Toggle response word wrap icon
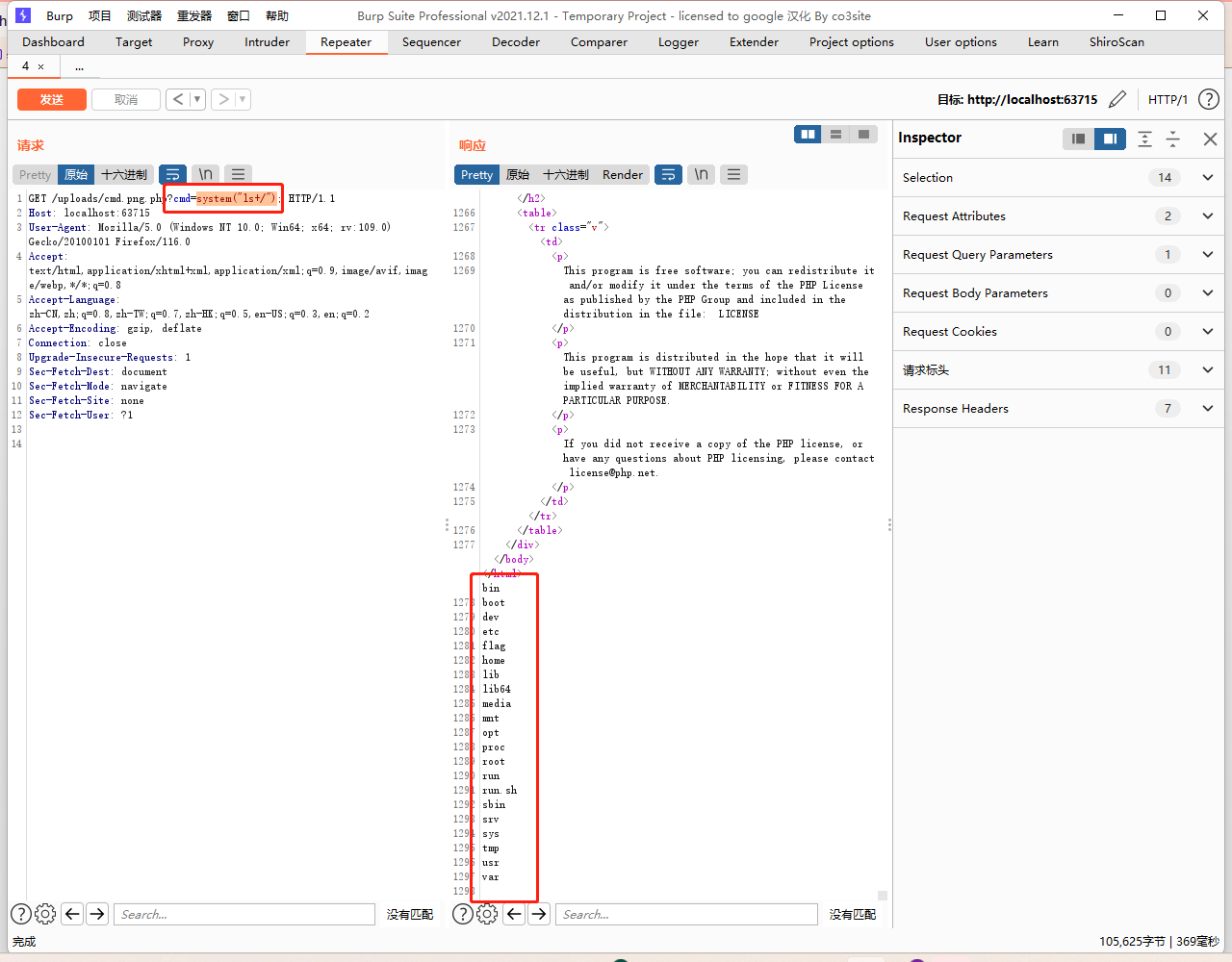 tap(668, 174)
